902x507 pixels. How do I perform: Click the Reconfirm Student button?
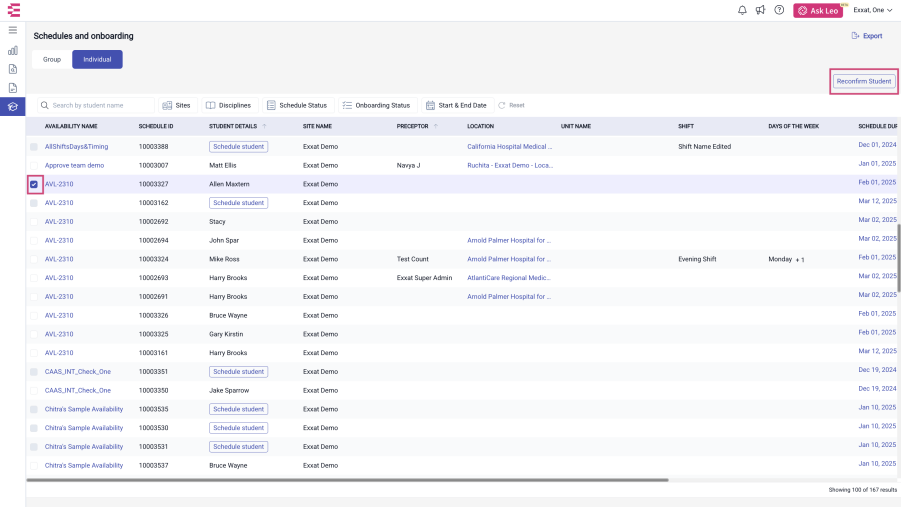864,81
